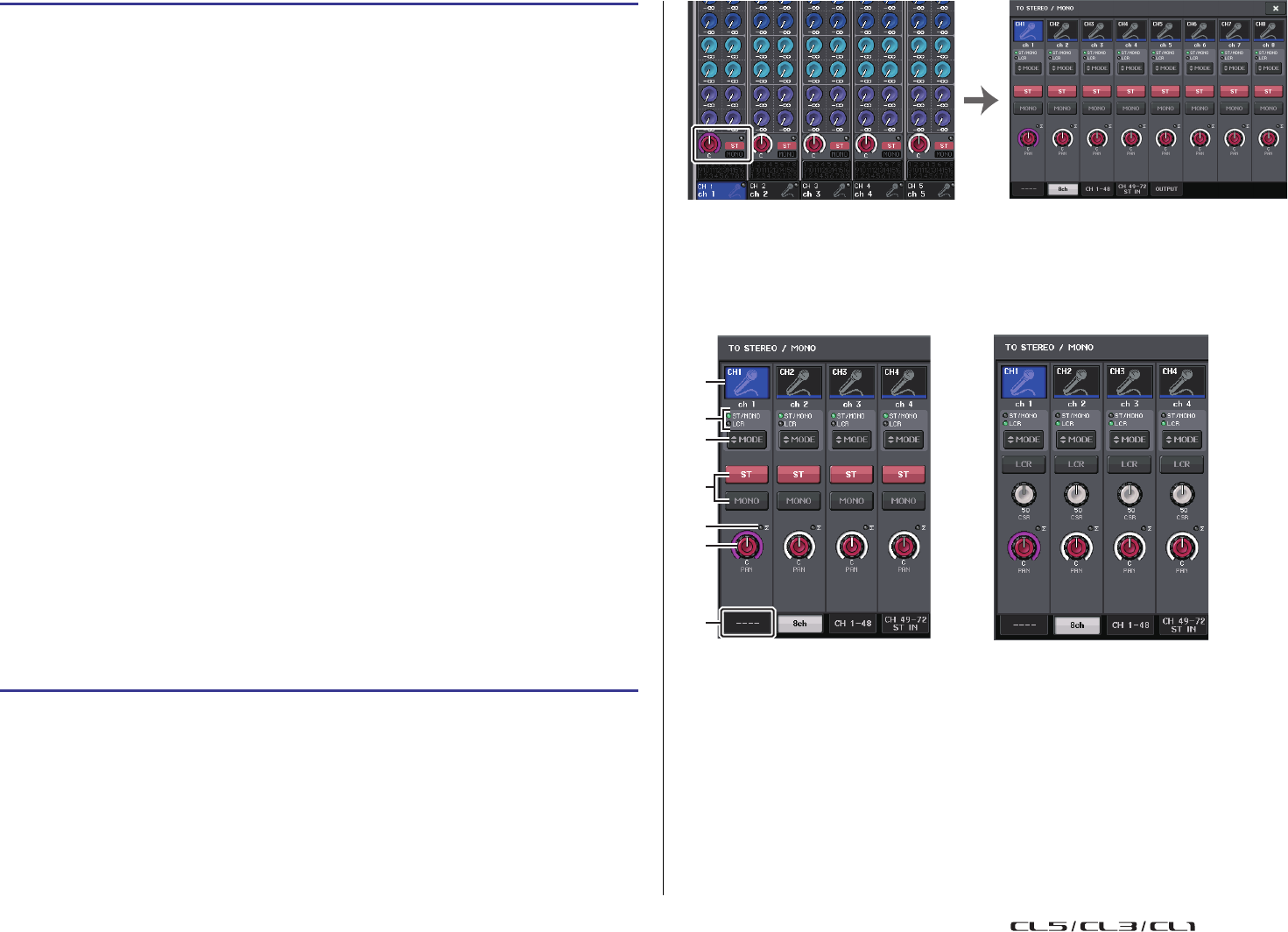Open CH 1-48 tab in ST/MONO-mode window
Screen dimensions: 1288x932
pyautogui.click(x=852, y=624)
